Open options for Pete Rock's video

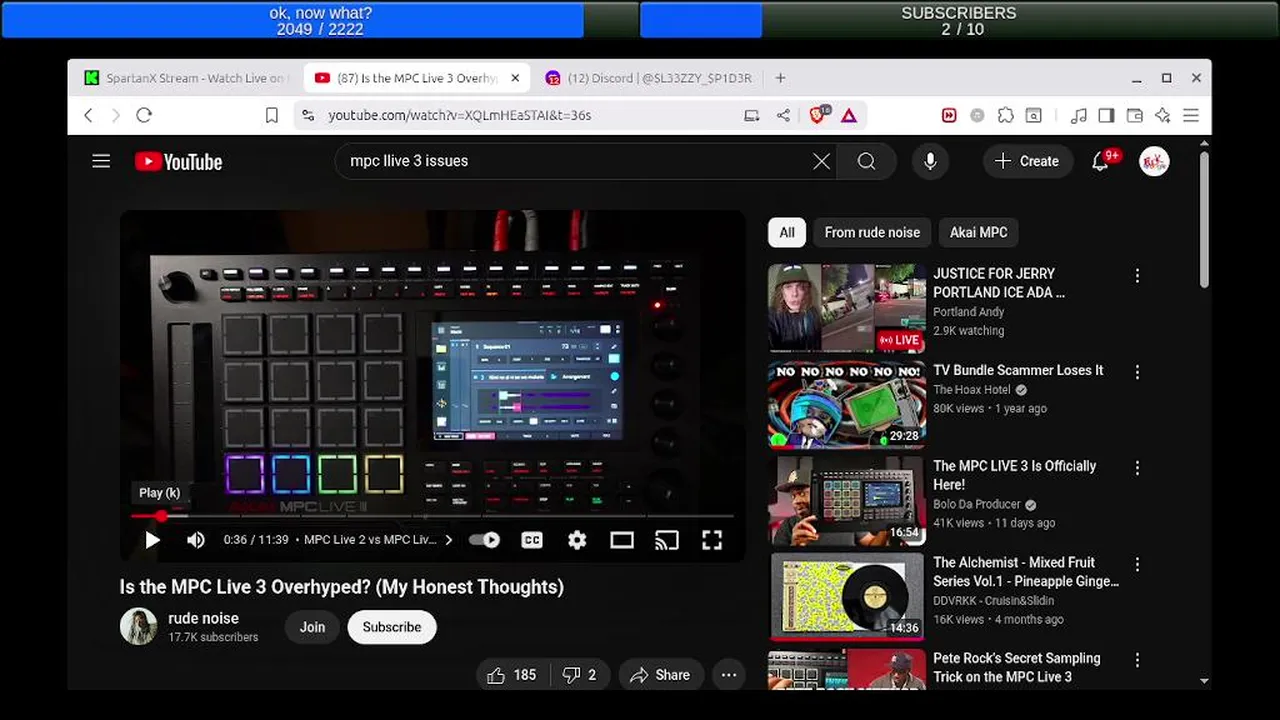pos(1137,660)
